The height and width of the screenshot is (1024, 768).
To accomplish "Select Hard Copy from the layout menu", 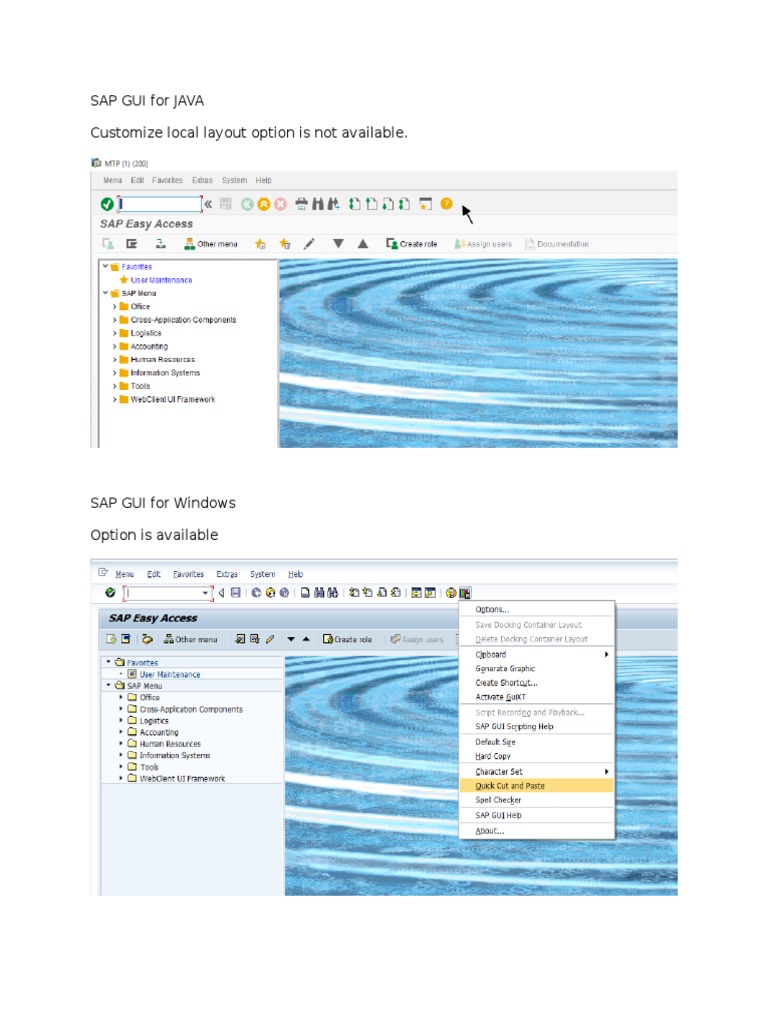I will click(x=536, y=756).
